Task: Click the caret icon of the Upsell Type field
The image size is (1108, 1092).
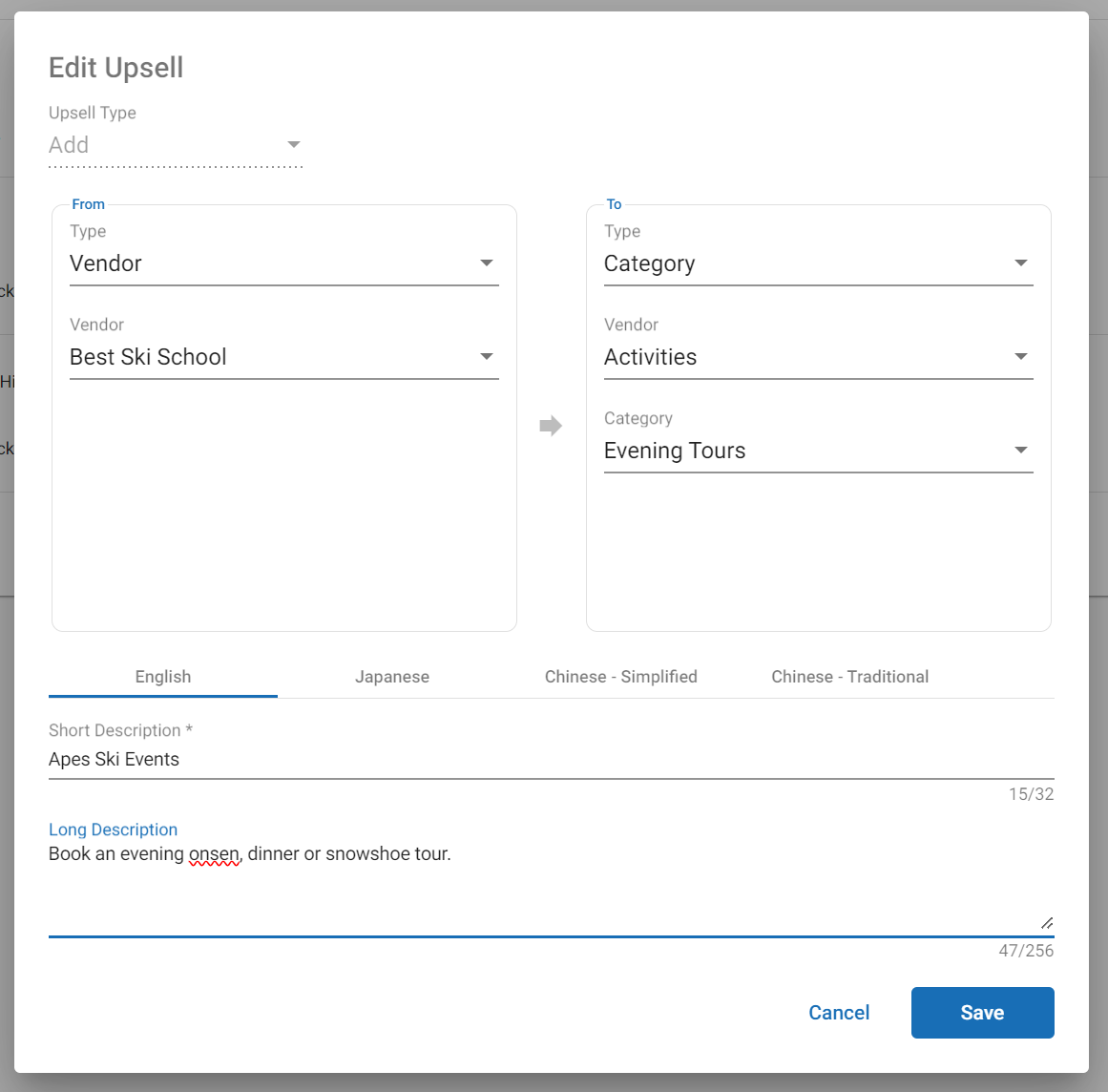Action: click(x=294, y=145)
